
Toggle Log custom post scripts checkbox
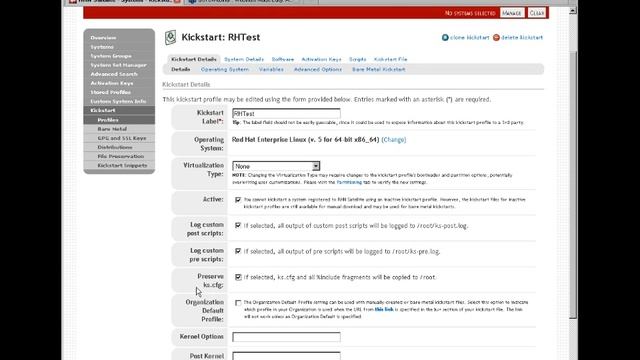point(238,225)
